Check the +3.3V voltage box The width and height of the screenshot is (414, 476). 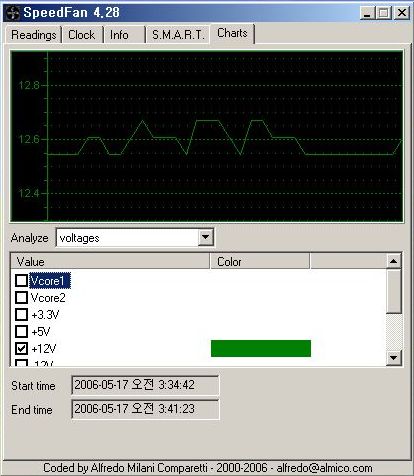(21, 314)
